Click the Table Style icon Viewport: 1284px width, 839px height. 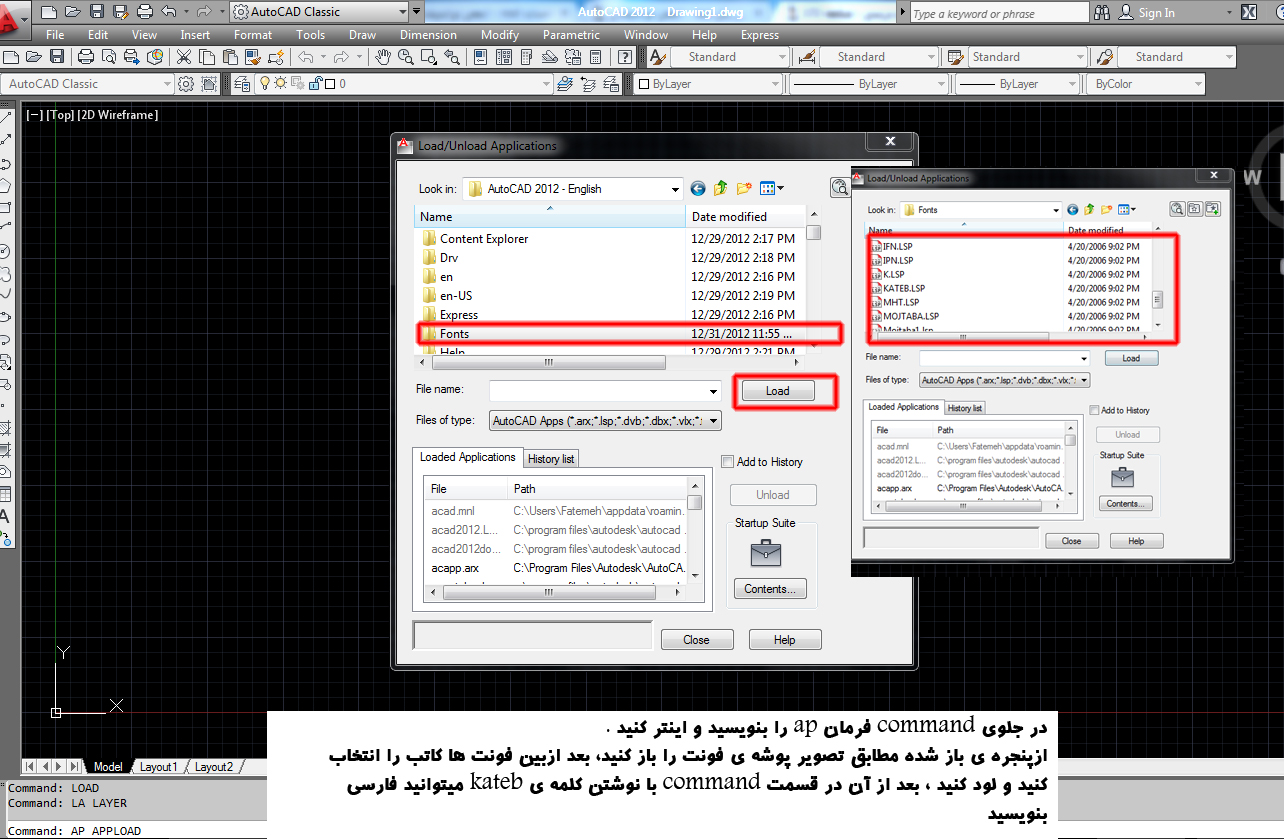click(x=955, y=57)
